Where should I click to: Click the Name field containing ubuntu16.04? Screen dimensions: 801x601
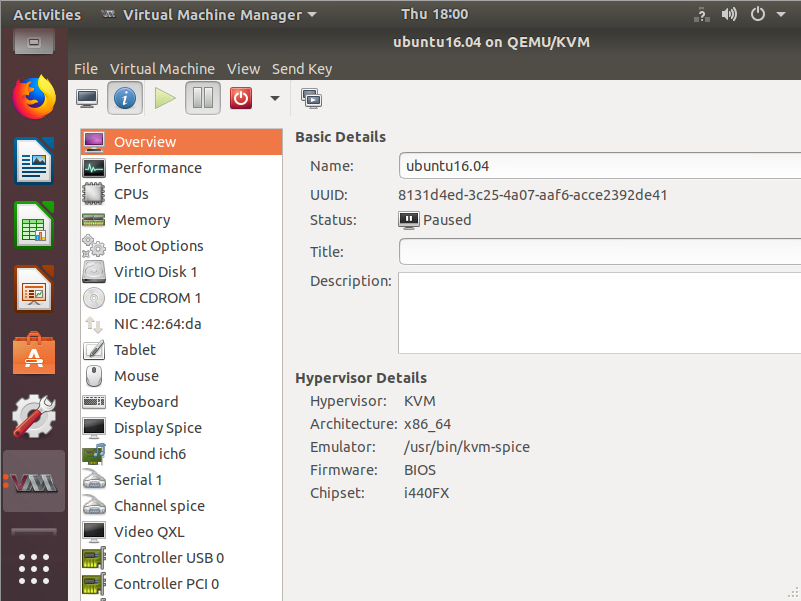(600, 166)
